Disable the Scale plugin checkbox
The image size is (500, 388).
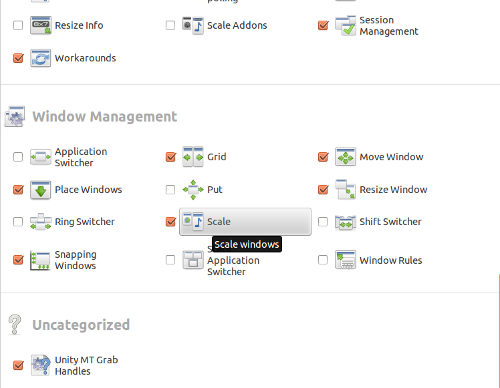[171, 222]
